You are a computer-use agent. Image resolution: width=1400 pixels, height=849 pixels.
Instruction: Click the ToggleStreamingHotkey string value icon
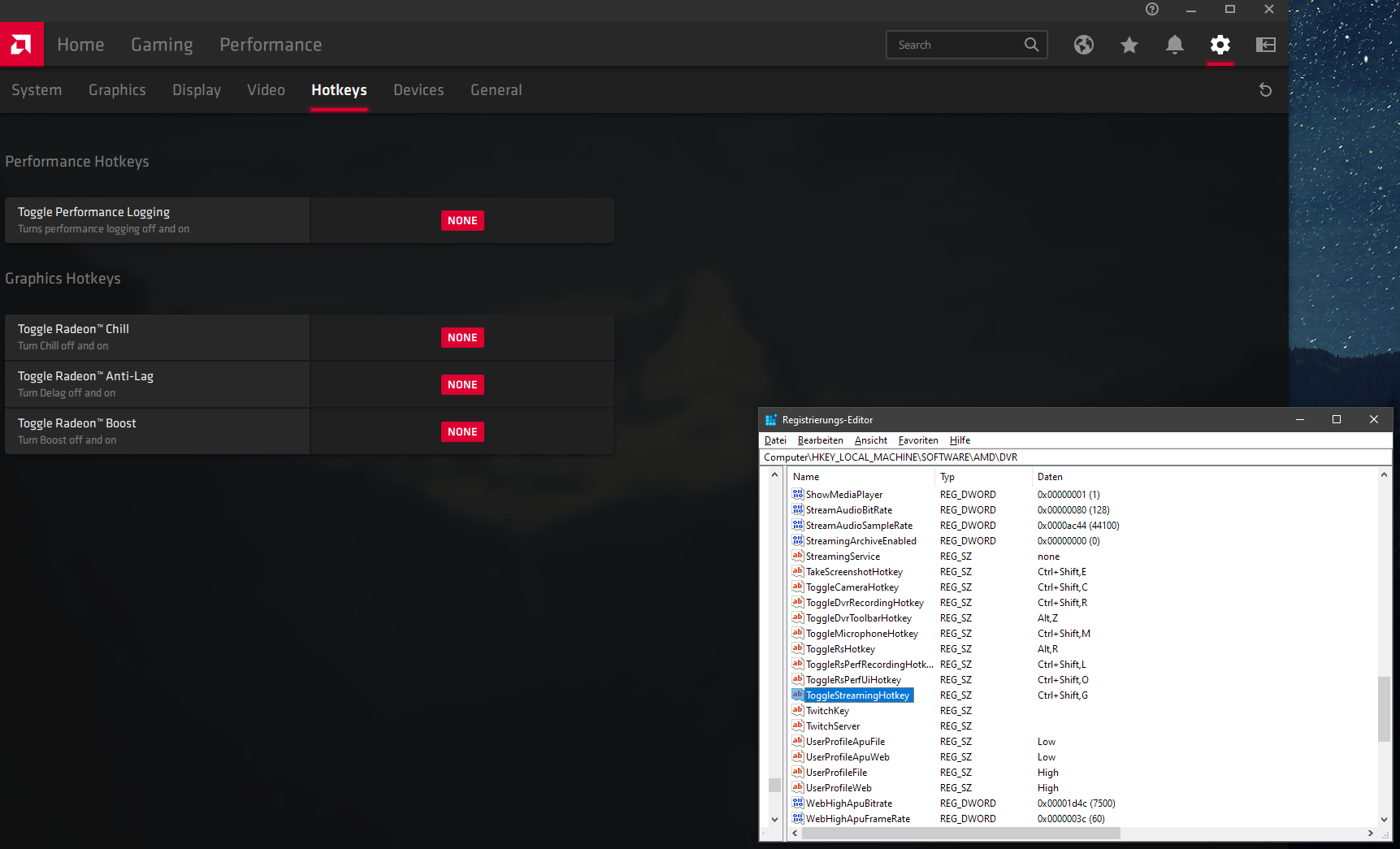[x=798, y=695]
